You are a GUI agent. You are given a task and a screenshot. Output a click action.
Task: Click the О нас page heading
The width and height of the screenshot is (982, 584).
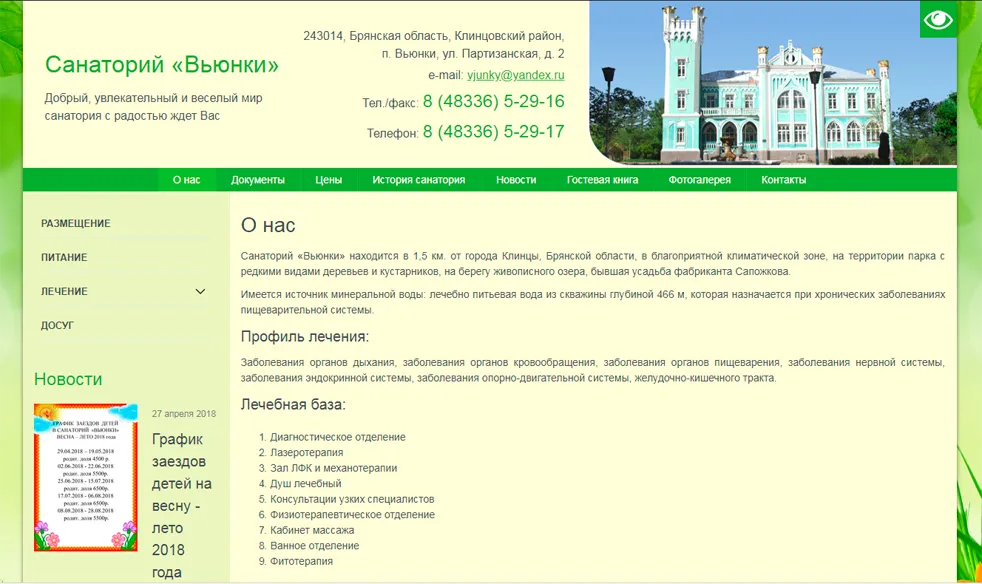point(268,226)
